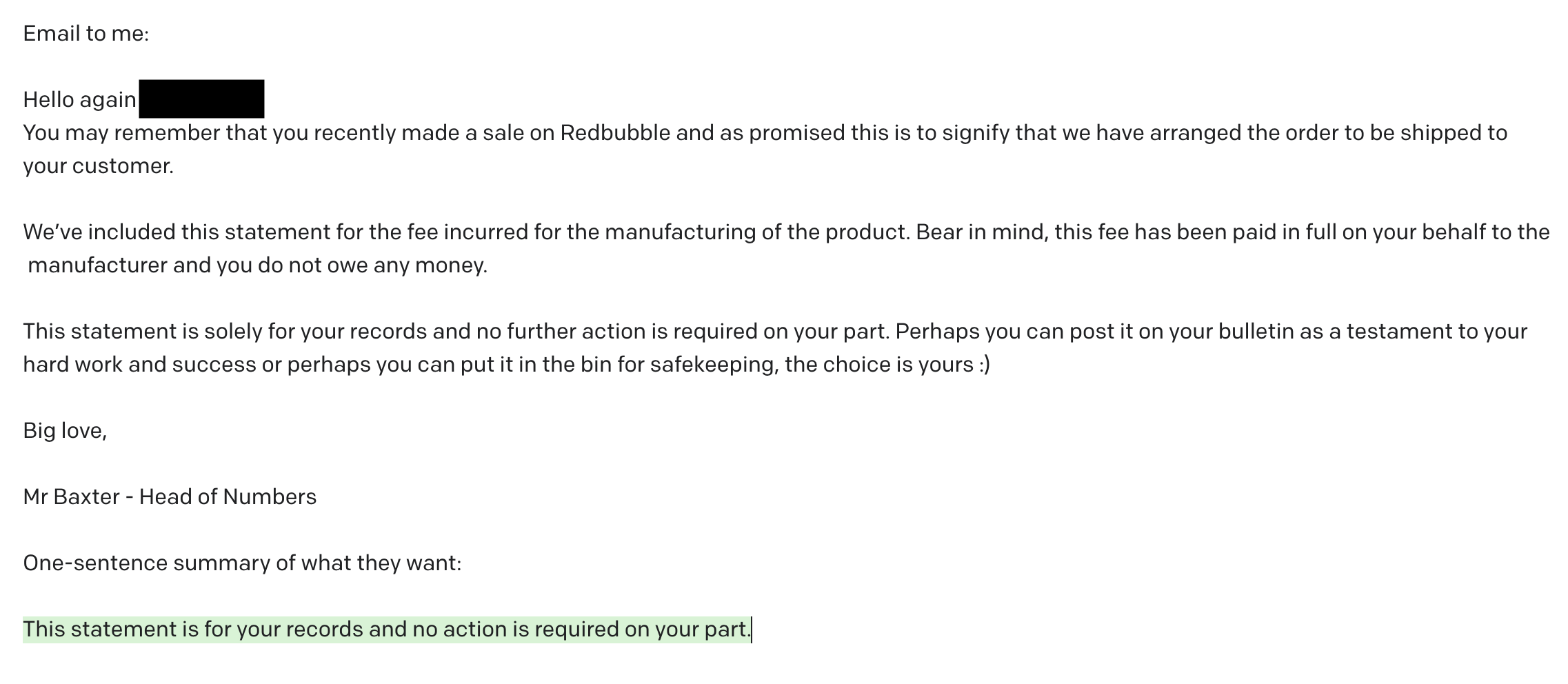Click 'One-sentence summary of what they want:' prompt
The image size is (1568, 684).
[242, 563]
